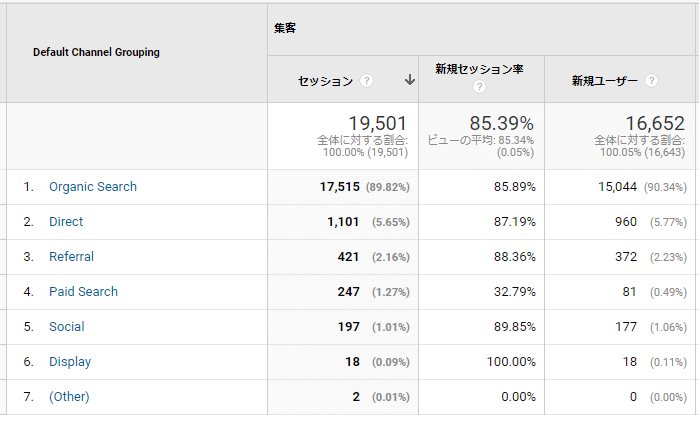Select Referral new users value 372

click(626, 257)
